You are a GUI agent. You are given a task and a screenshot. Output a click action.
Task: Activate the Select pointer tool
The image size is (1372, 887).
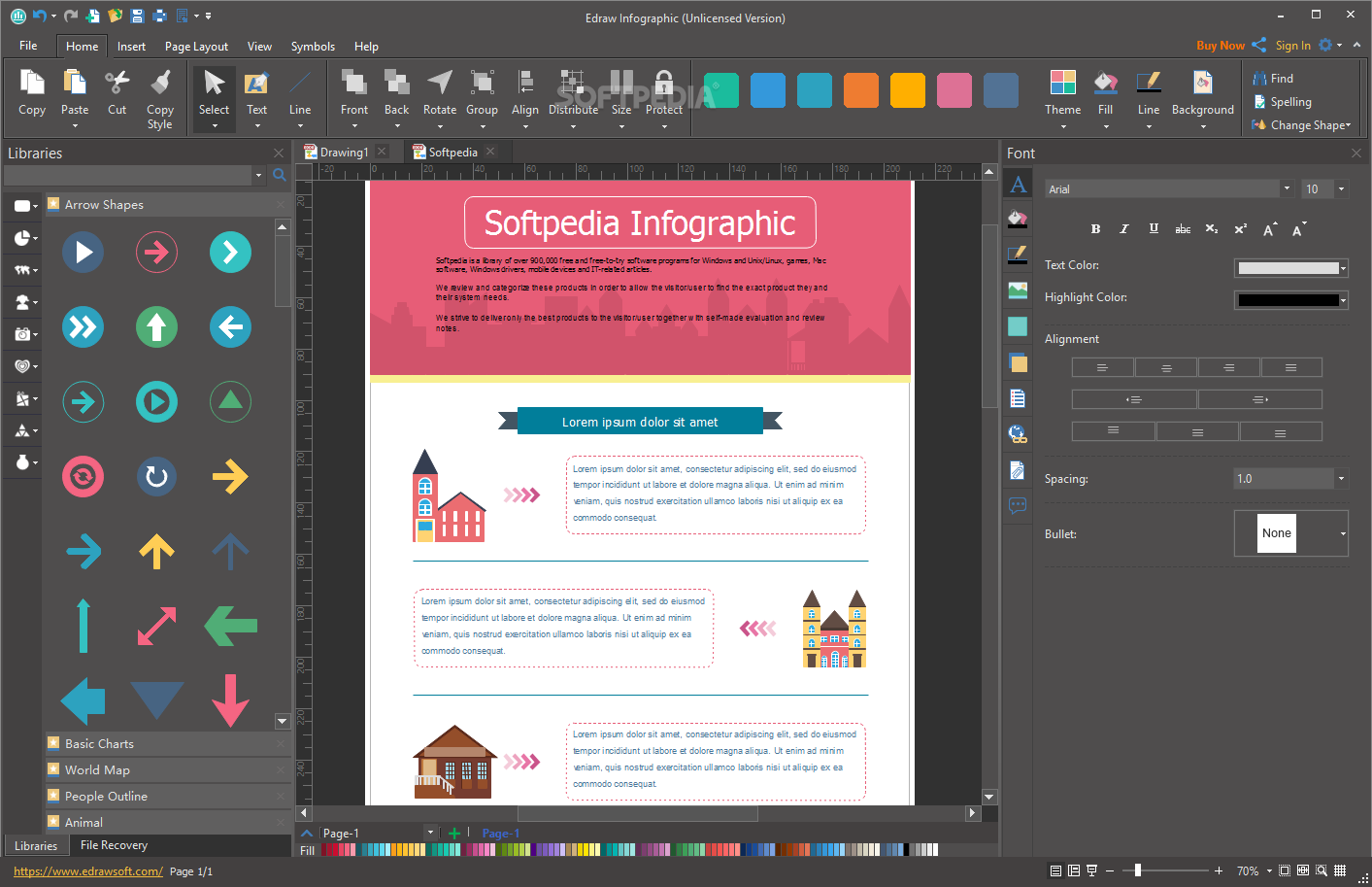[214, 99]
